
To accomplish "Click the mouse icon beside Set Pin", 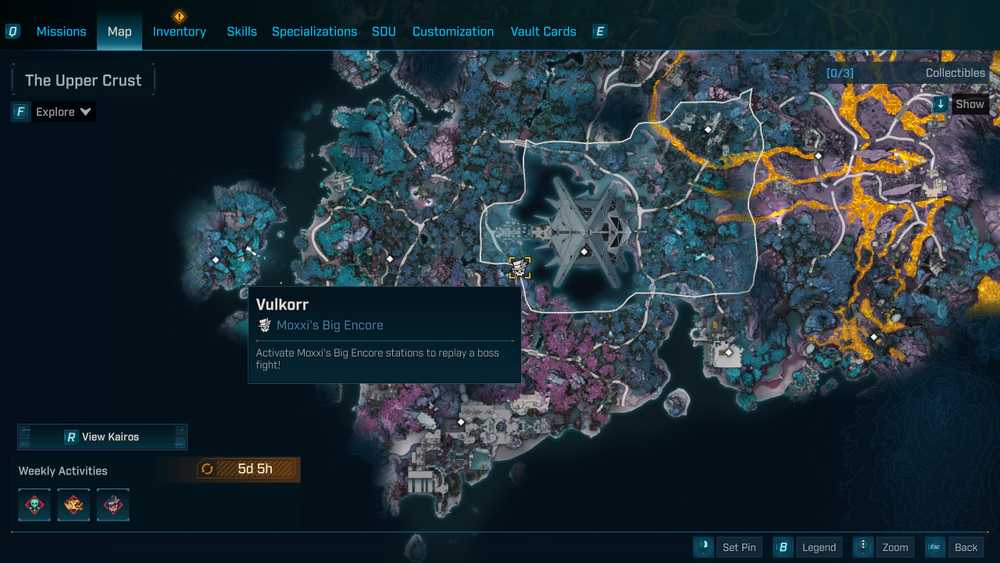I will pyautogui.click(x=703, y=547).
